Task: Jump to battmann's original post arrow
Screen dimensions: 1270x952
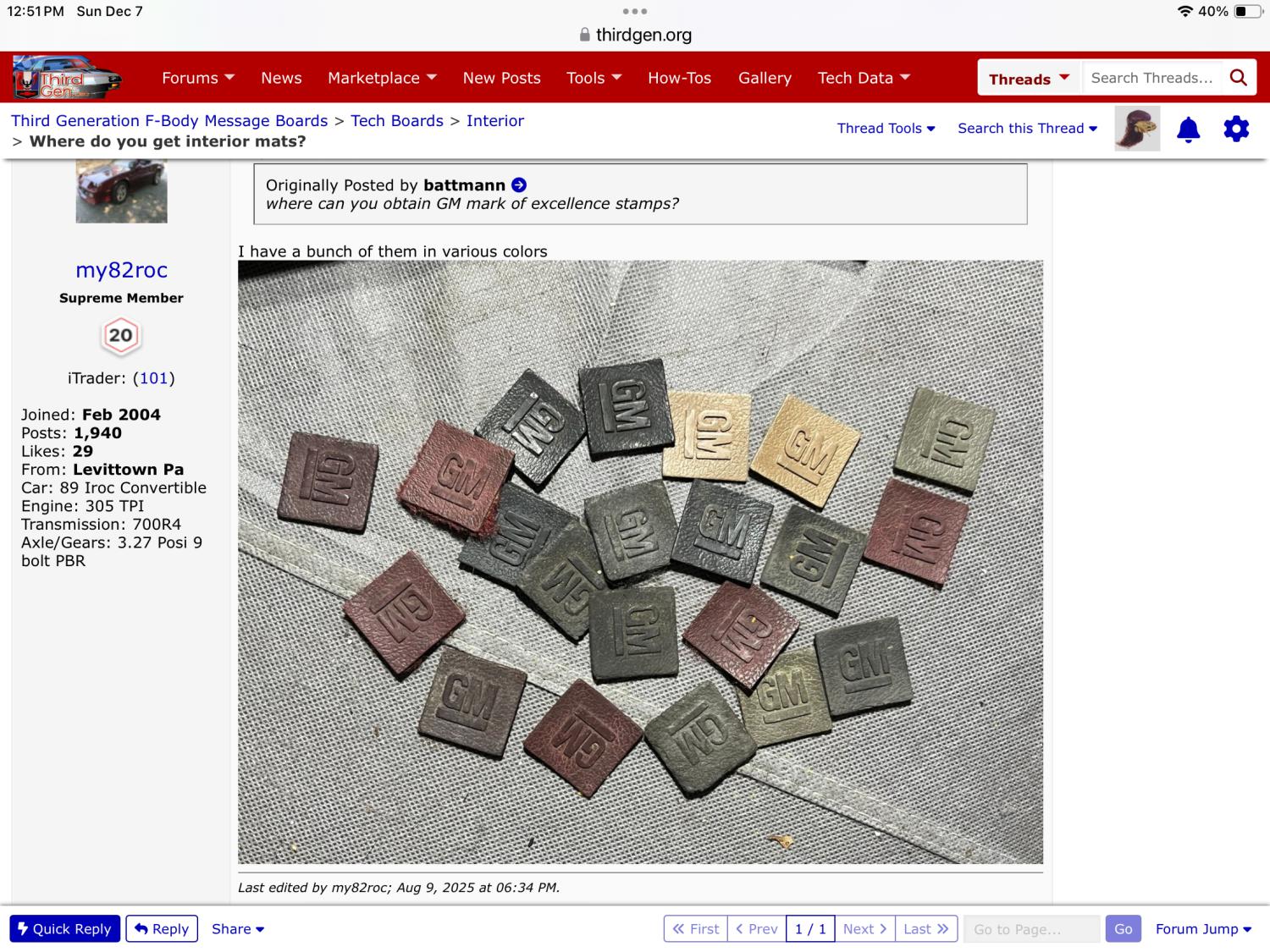Action: 519,185
